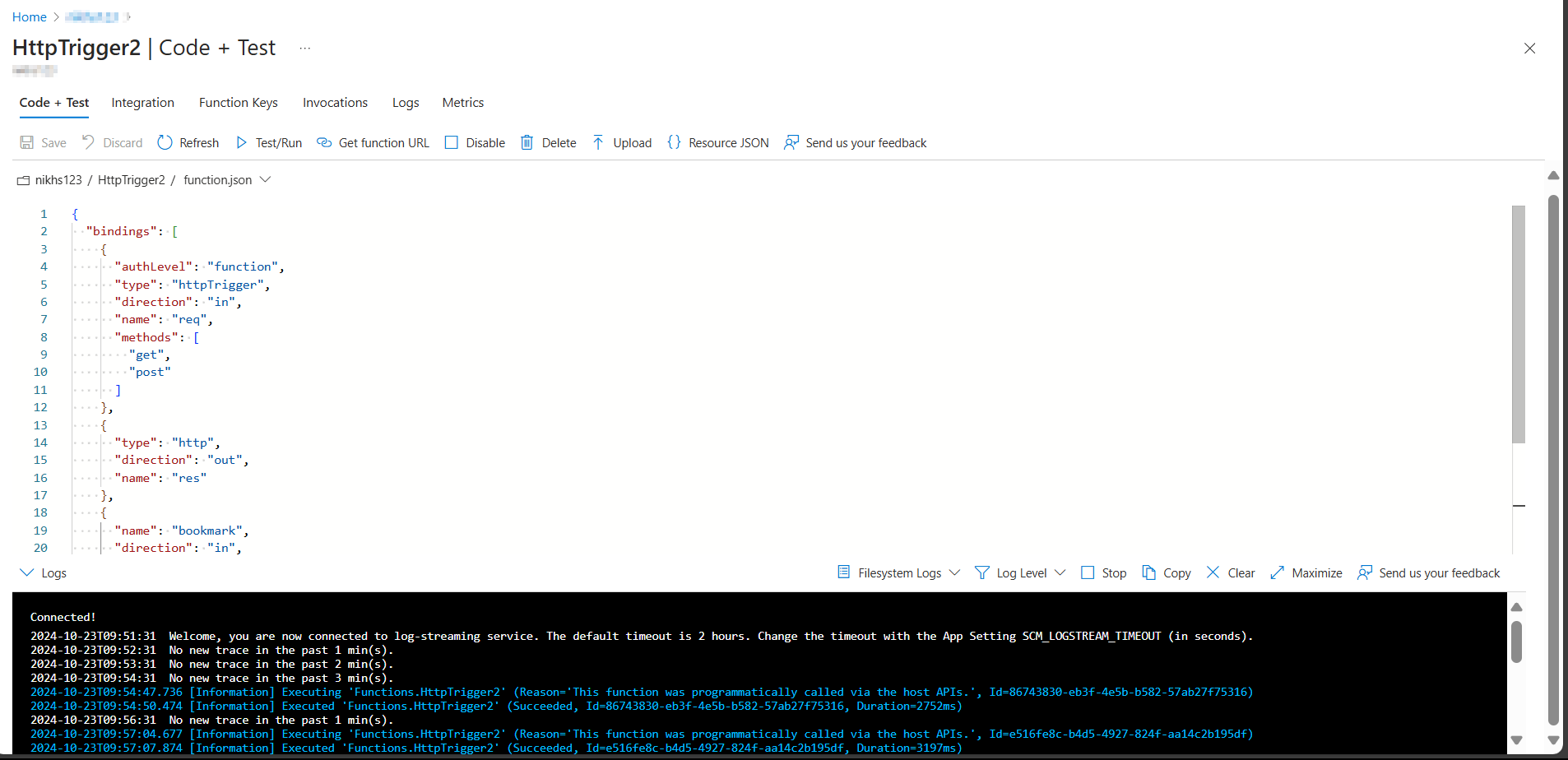Click the Resource JSON braces icon

[x=674, y=142]
